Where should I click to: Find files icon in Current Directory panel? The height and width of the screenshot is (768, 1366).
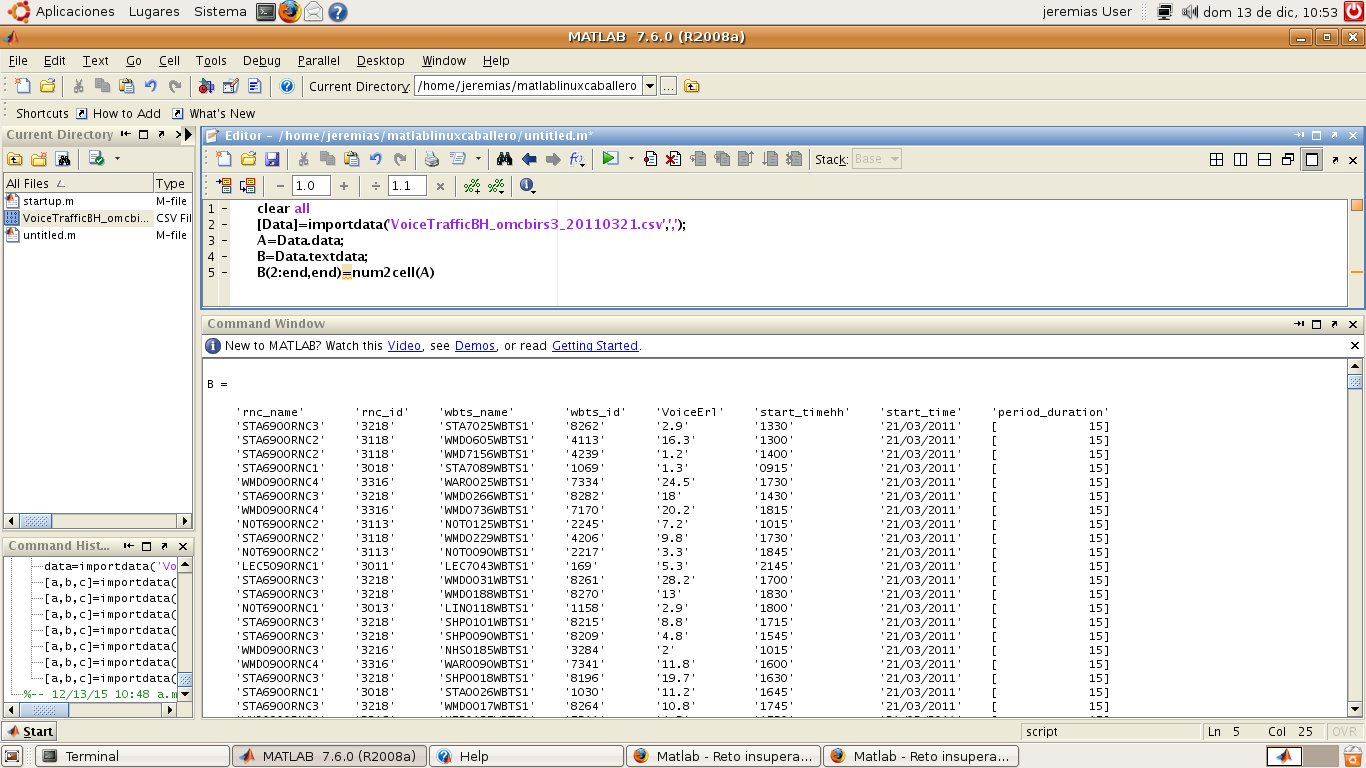coord(62,159)
